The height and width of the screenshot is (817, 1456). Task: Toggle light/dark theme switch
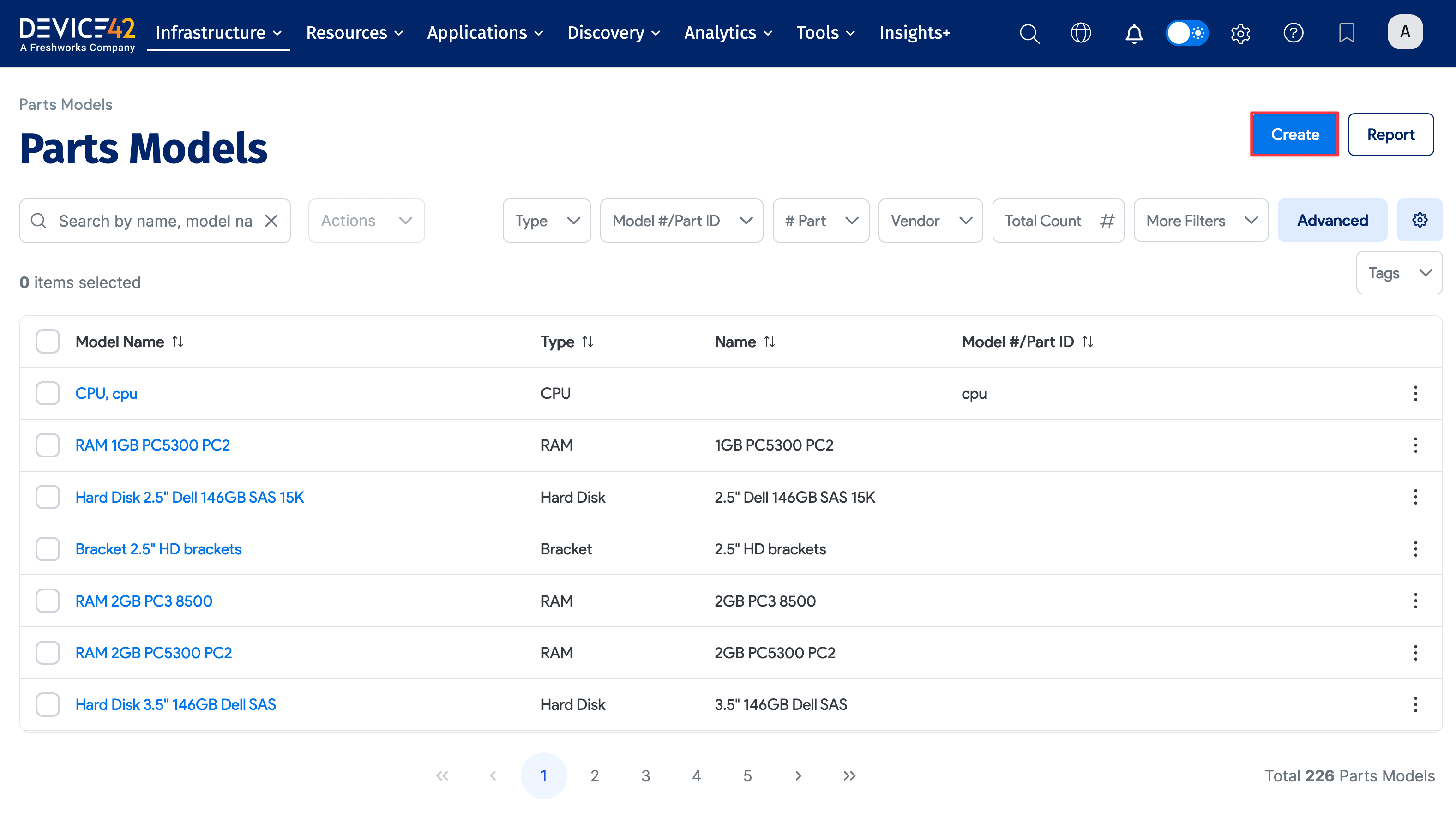pos(1187,33)
